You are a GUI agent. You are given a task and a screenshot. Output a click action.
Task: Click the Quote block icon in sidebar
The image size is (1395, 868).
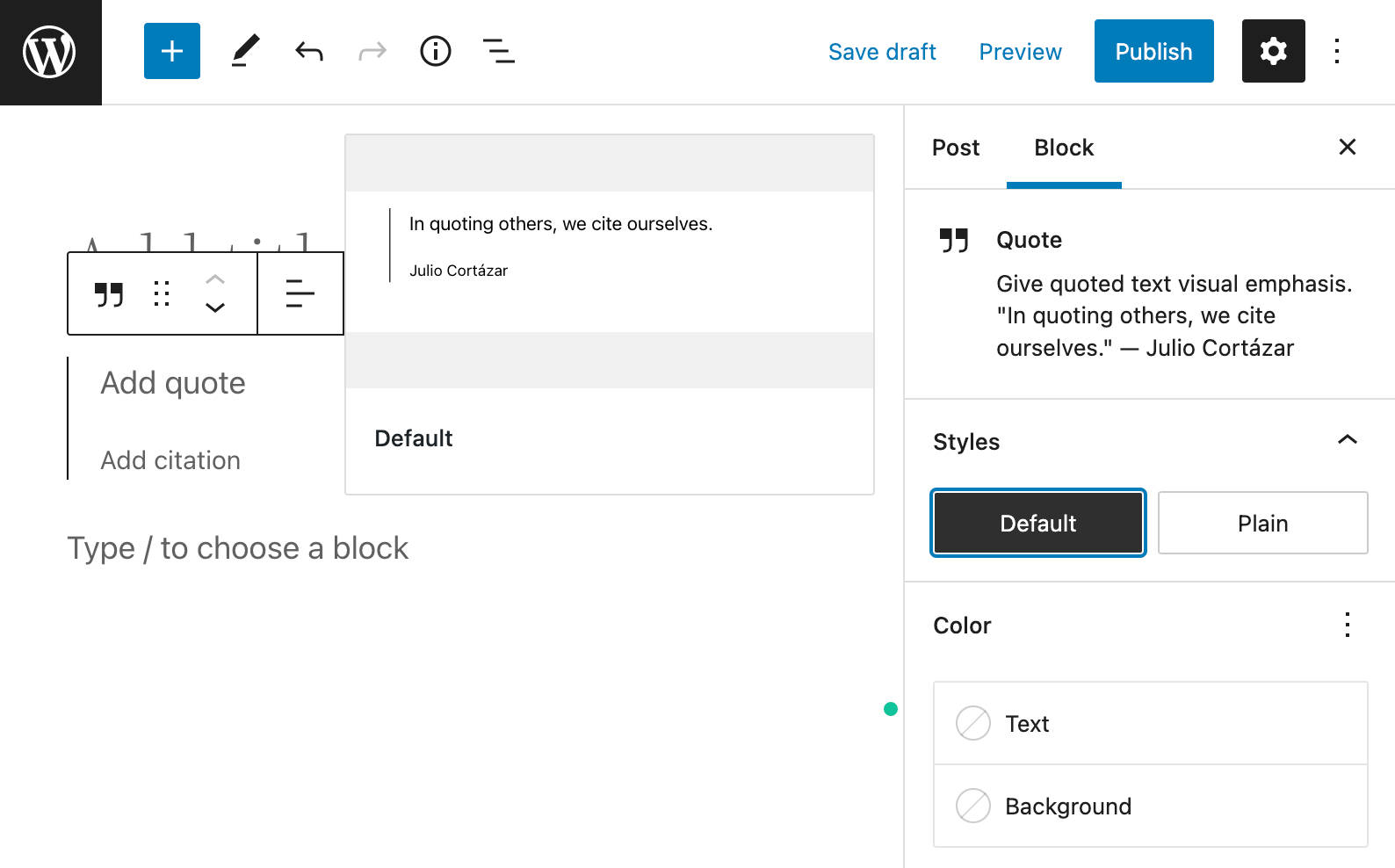954,240
